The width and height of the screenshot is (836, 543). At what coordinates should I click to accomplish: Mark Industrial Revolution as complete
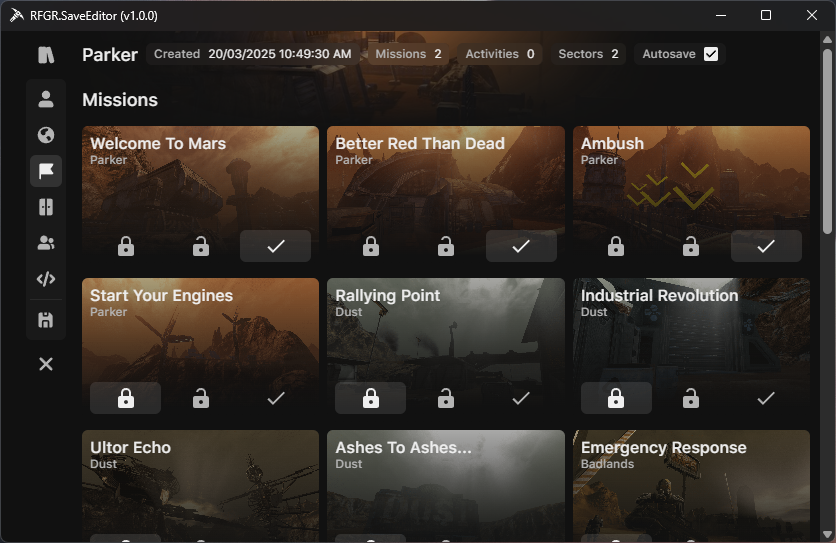(x=766, y=399)
